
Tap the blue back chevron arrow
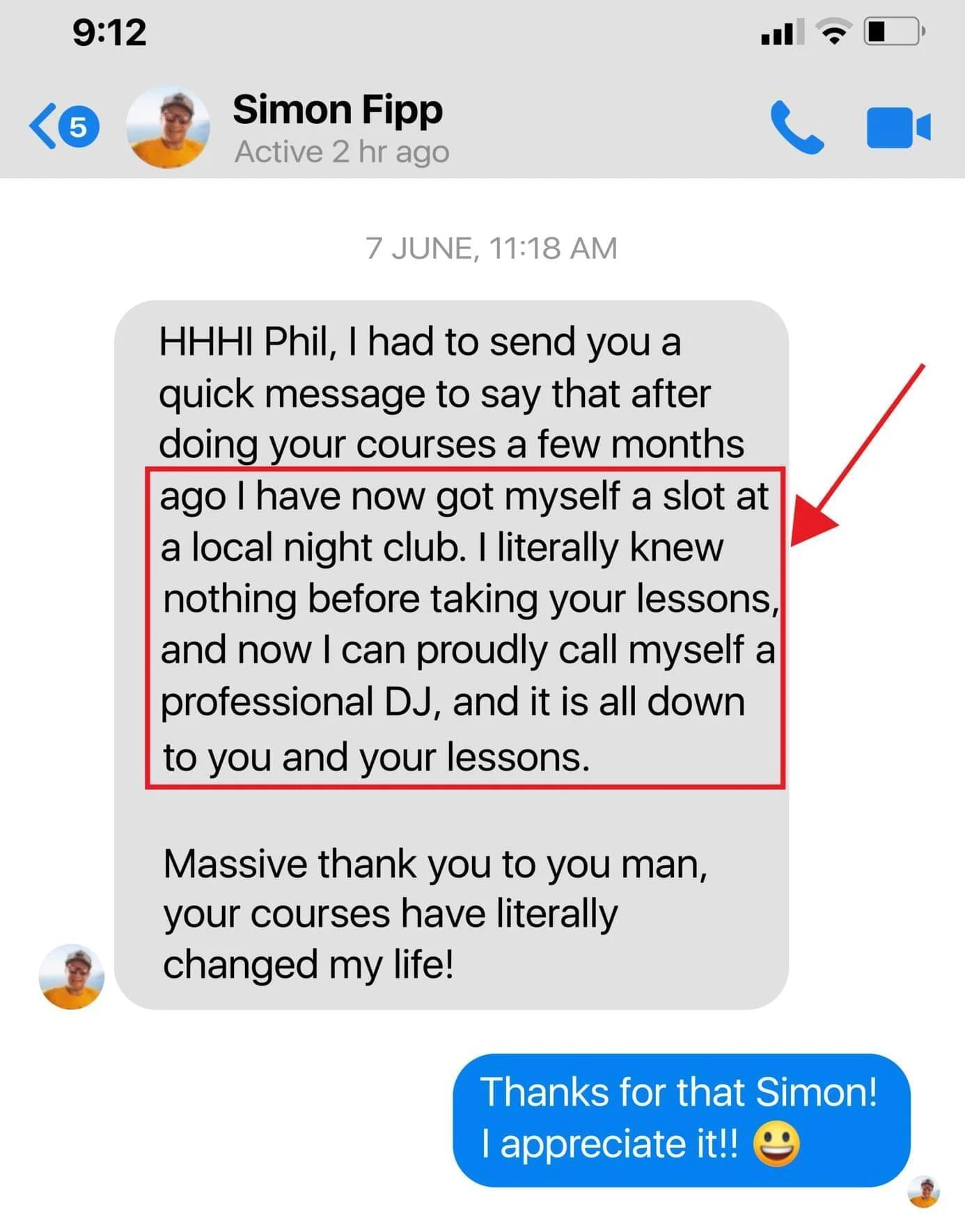(x=42, y=126)
